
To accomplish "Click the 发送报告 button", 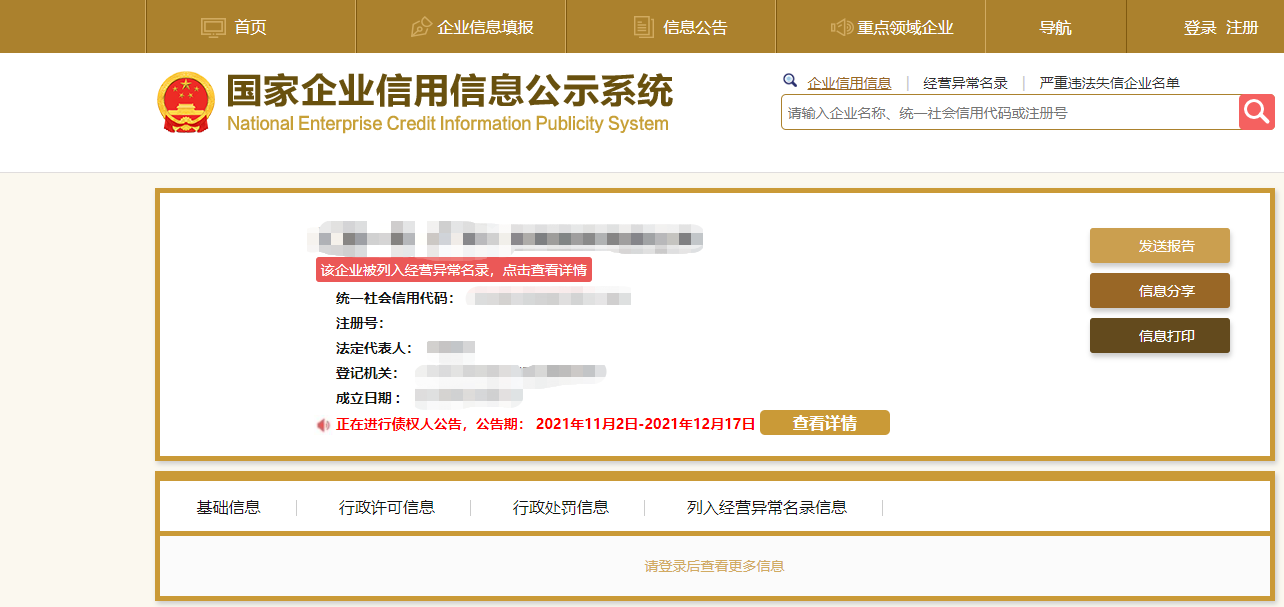I will (1160, 246).
